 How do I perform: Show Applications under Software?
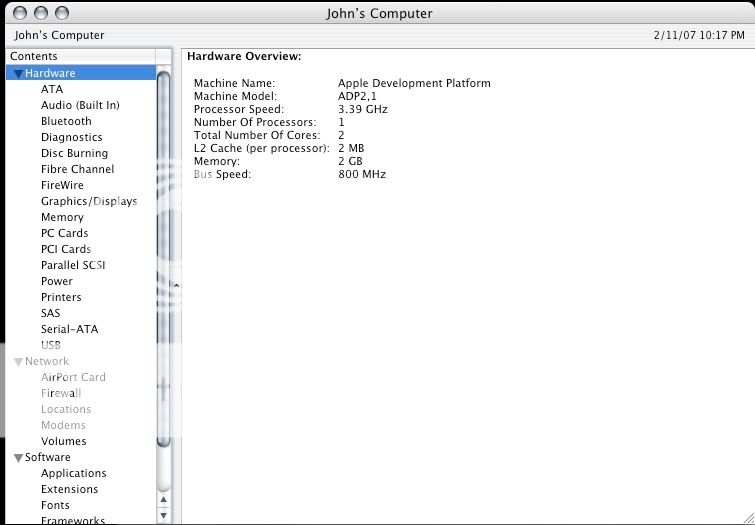[73, 473]
